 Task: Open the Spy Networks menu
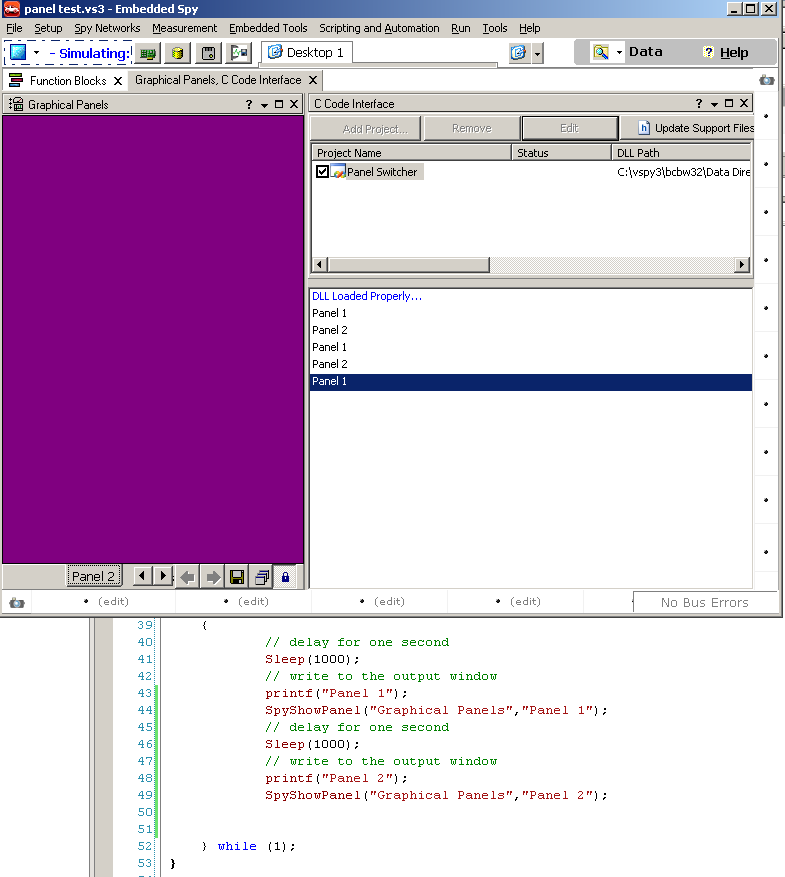[107, 28]
